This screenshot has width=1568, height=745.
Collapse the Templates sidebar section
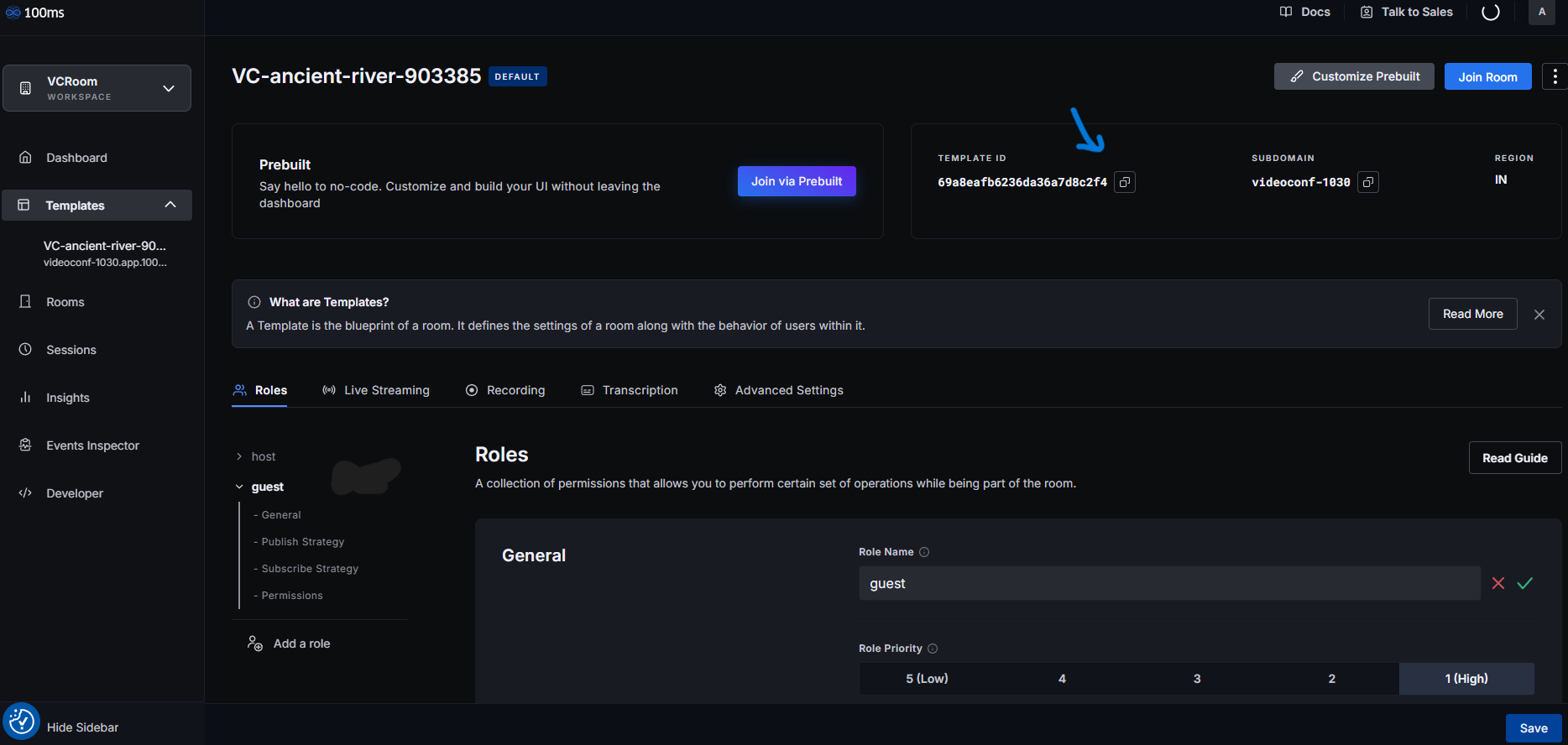(170, 206)
